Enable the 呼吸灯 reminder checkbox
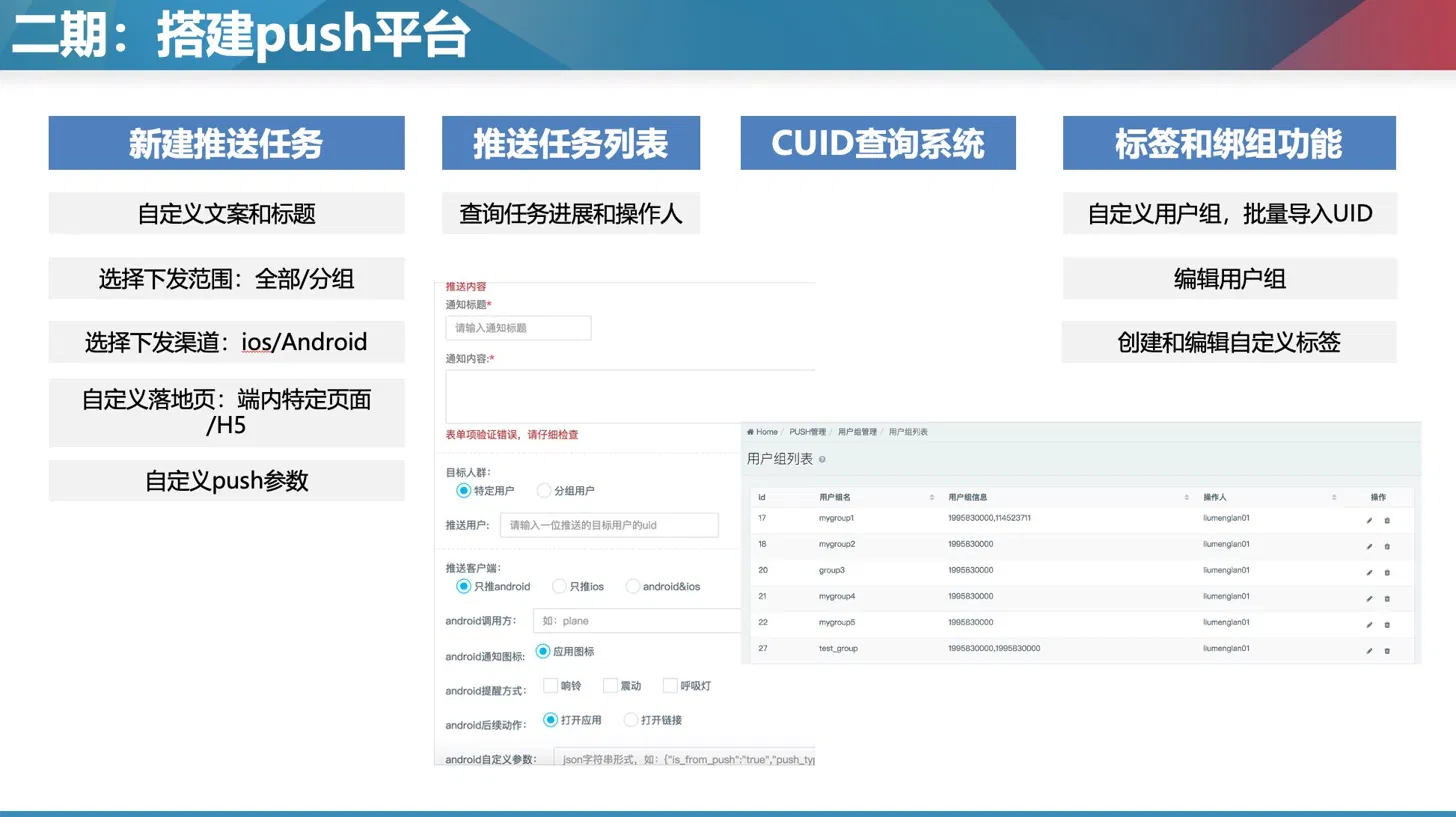Viewport: 1456px width, 817px height. coord(670,685)
